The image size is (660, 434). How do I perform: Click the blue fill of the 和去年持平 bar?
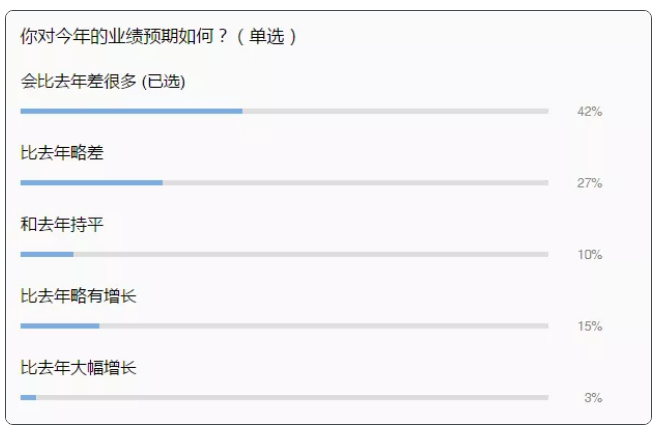pyautogui.click(x=47, y=254)
